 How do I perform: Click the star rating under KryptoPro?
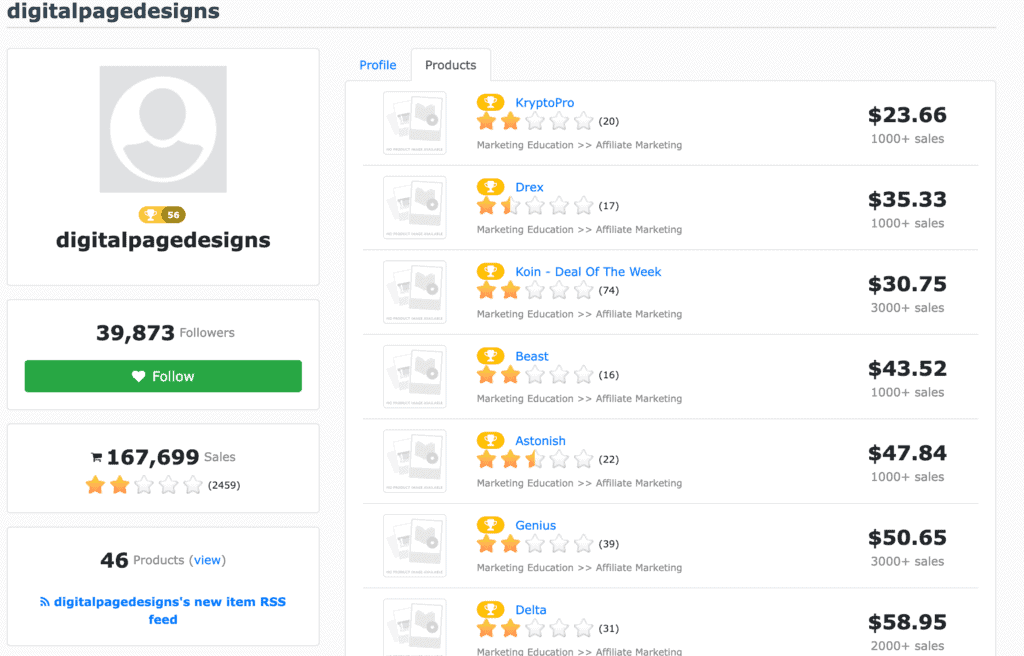[535, 122]
